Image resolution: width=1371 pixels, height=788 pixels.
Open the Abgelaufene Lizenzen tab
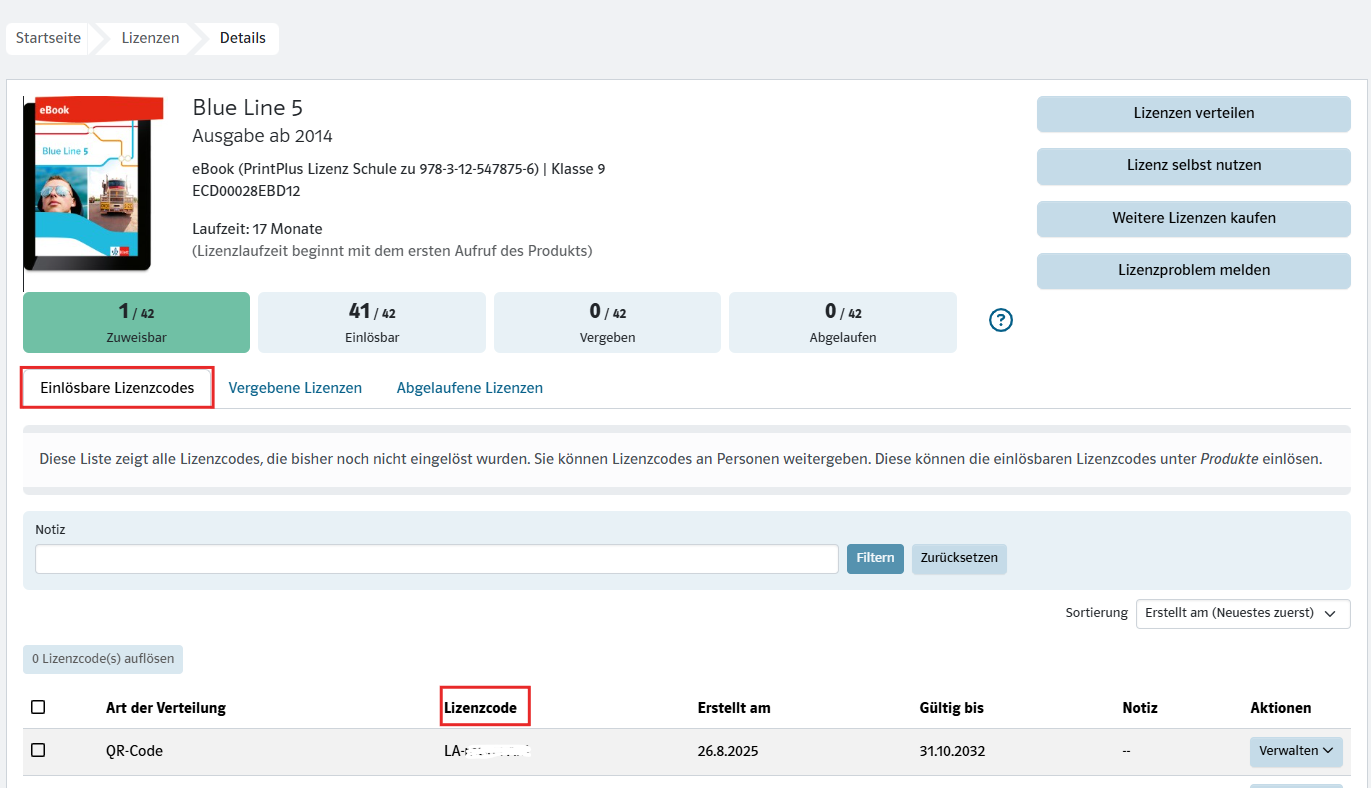pos(469,388)
